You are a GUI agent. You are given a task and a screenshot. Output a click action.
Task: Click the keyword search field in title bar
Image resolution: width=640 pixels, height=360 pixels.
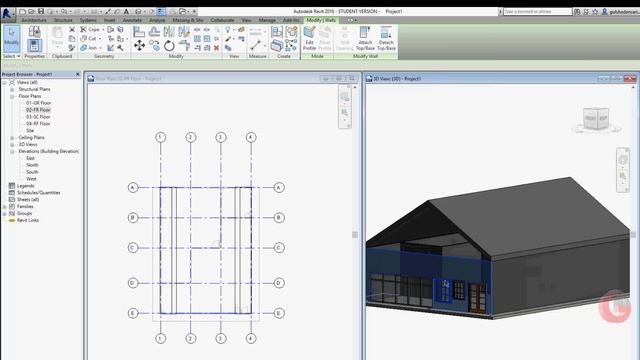tap(537, 11)
